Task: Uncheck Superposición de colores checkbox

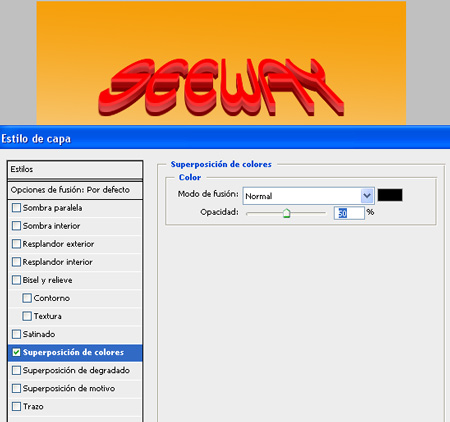Action: (16, 352)
